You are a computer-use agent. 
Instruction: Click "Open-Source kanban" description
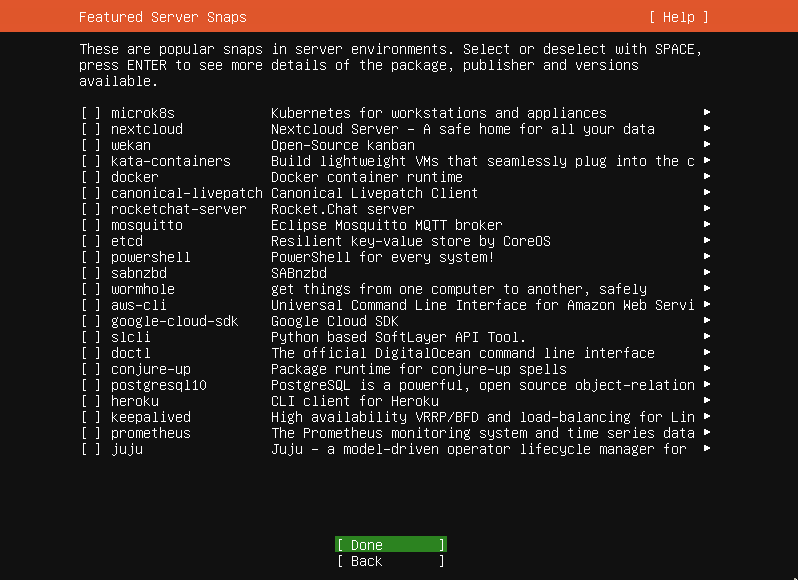point(343,145)
